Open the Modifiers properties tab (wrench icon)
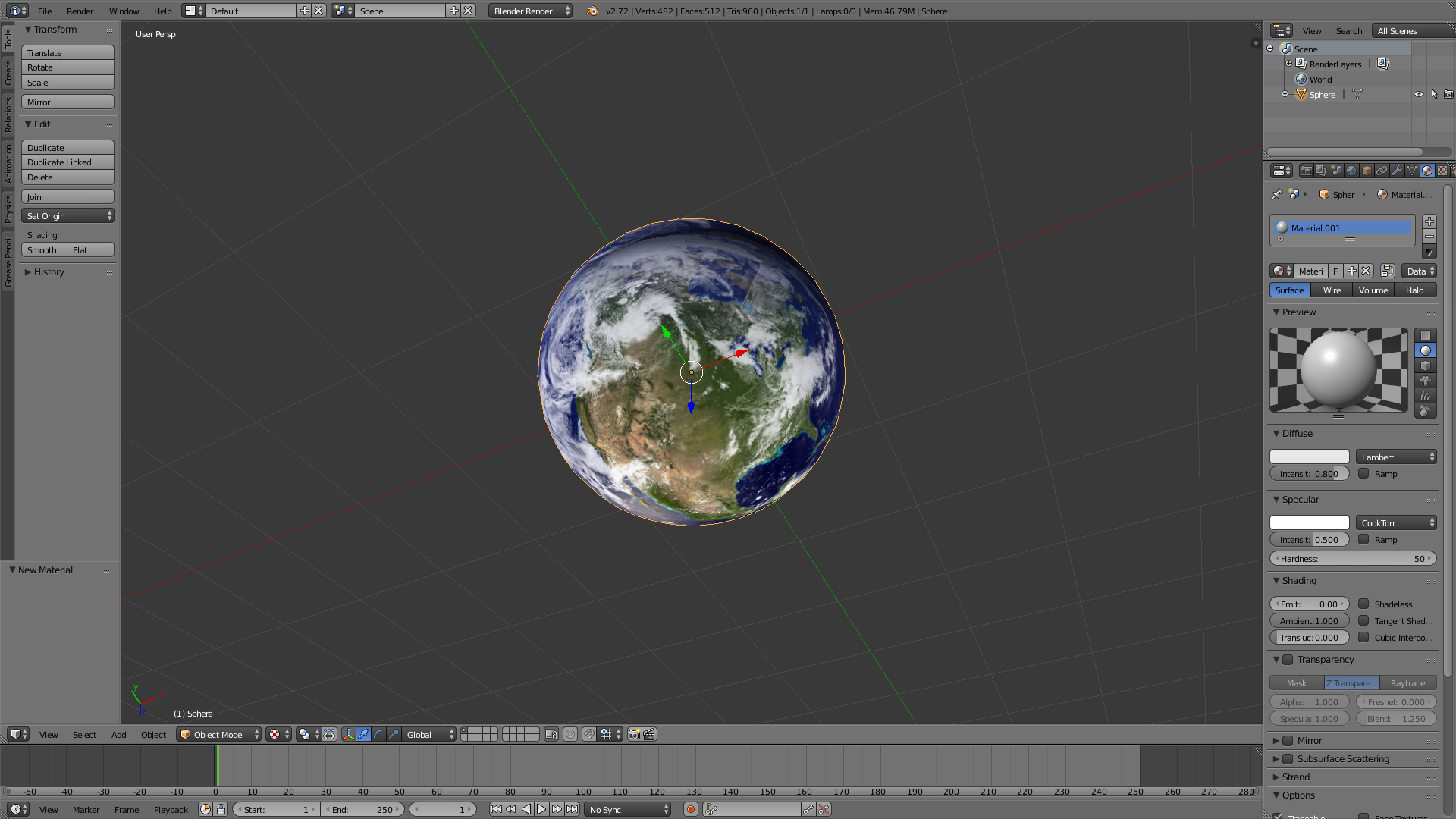The width and height of the screenshot is (1456, 819). pos(1397,171)
